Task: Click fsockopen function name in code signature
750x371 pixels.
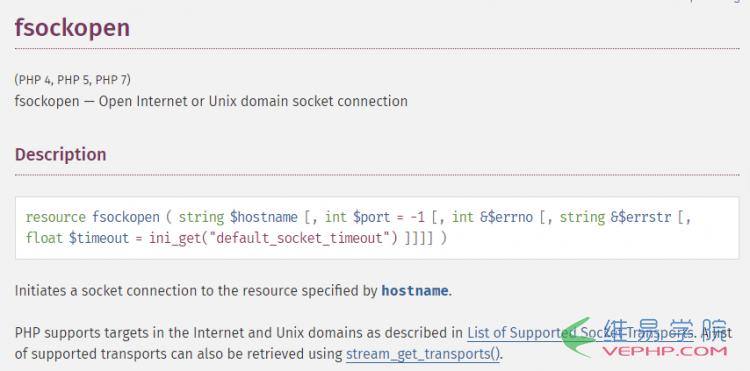Action: point(126,218)
